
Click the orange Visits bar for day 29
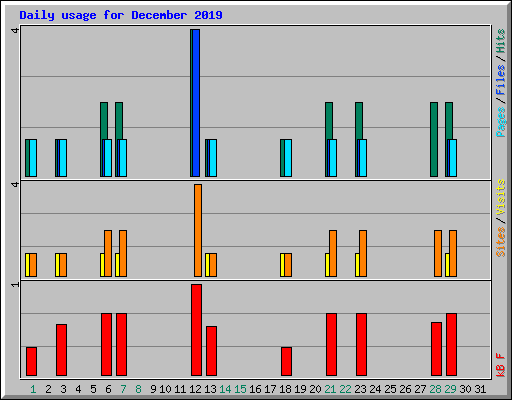pos(453,253)
